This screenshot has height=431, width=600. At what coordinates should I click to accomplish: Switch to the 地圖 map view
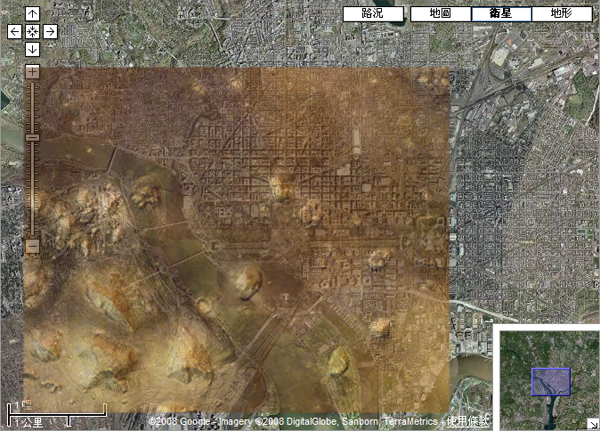click(440, 14)
